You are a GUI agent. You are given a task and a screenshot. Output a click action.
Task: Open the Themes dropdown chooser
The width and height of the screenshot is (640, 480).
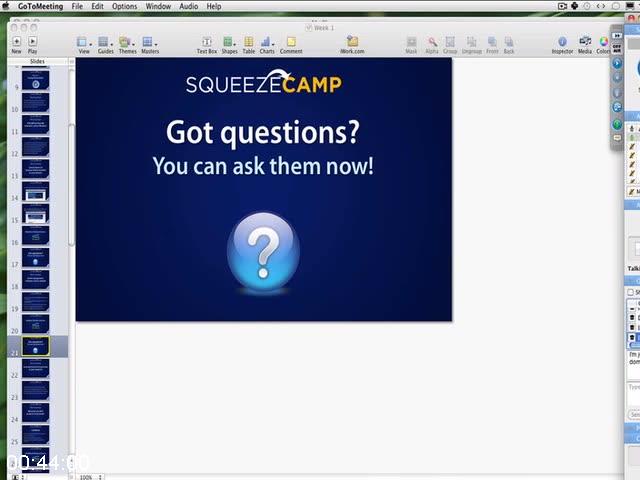pyautogui.click(x=127, y=45)
